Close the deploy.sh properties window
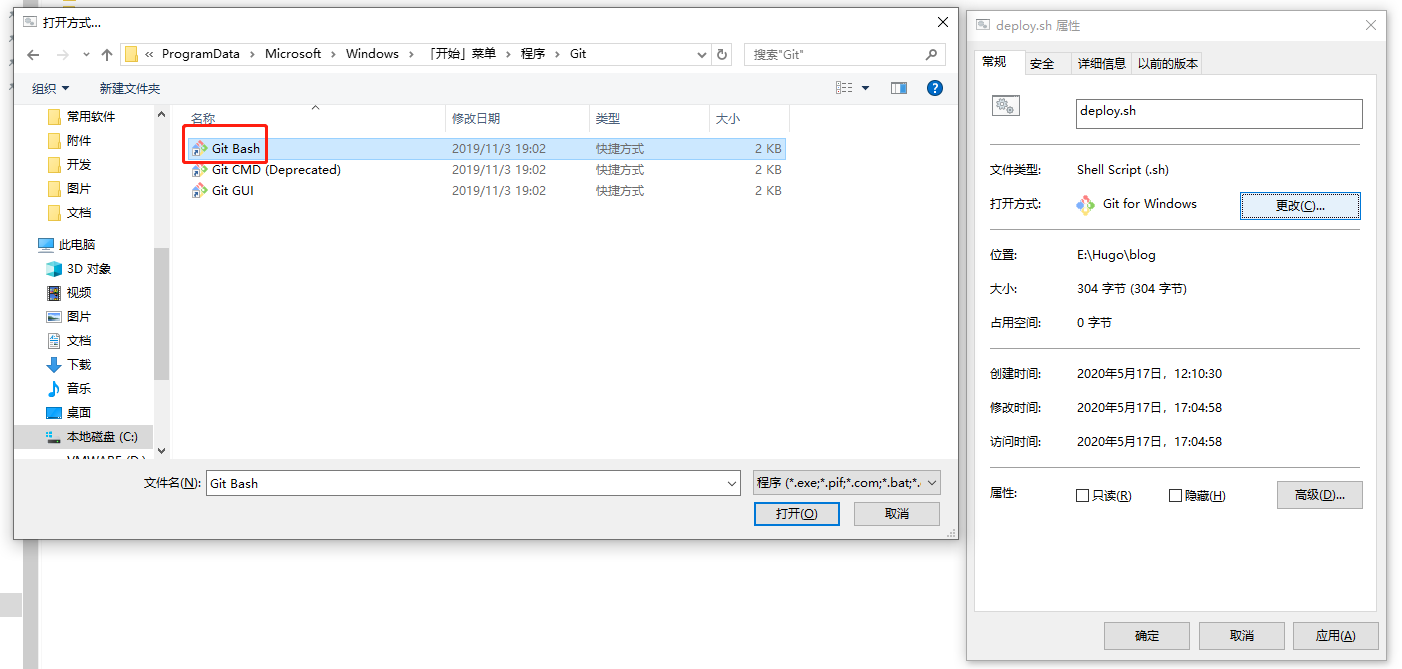 click(1369, 25)
